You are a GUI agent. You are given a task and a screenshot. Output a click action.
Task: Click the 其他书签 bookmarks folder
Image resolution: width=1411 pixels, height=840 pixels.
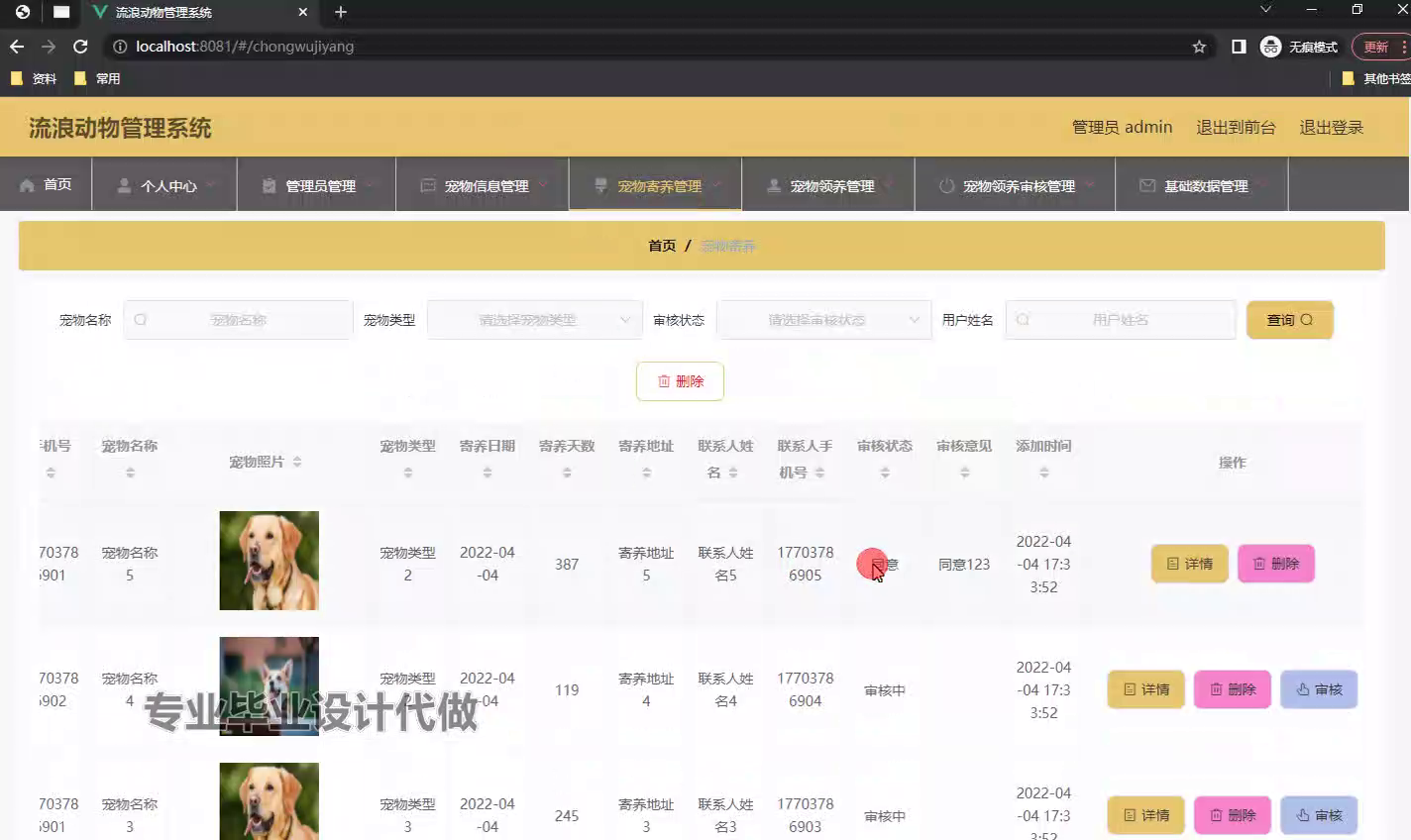click(1375, 78)
